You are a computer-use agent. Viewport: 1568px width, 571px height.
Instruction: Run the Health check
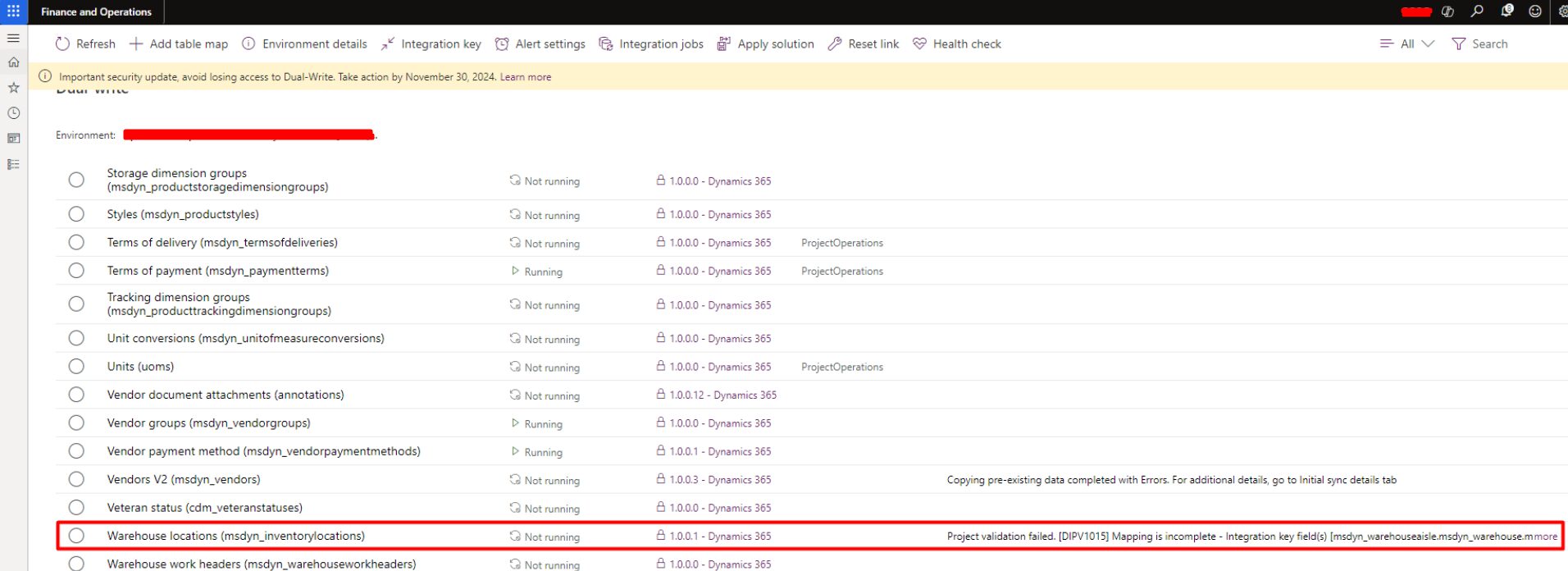[x=957, y=43]
